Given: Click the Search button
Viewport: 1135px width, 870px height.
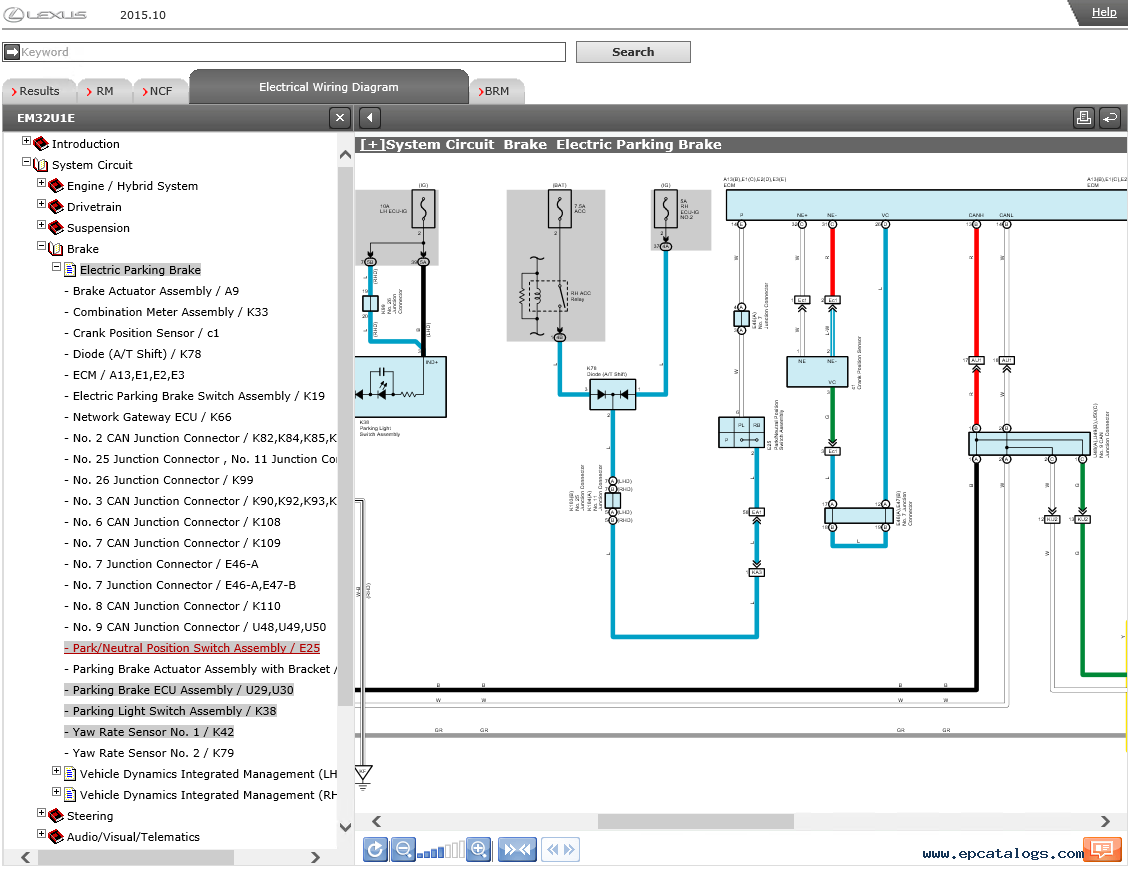Looking at the screenshot, I should tap(633, 52).
